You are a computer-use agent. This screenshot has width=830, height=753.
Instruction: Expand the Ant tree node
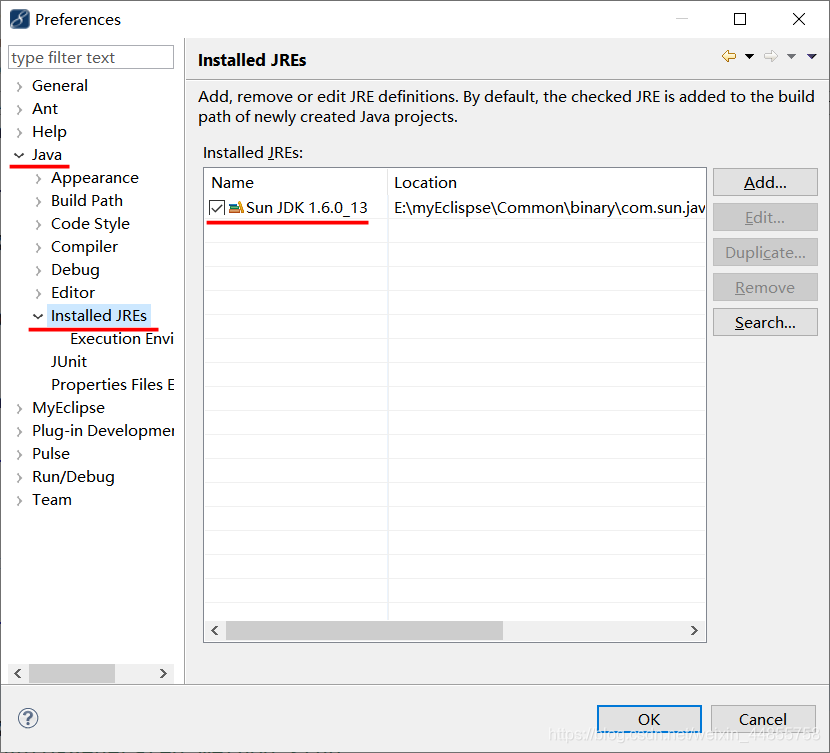pos(20,110)
